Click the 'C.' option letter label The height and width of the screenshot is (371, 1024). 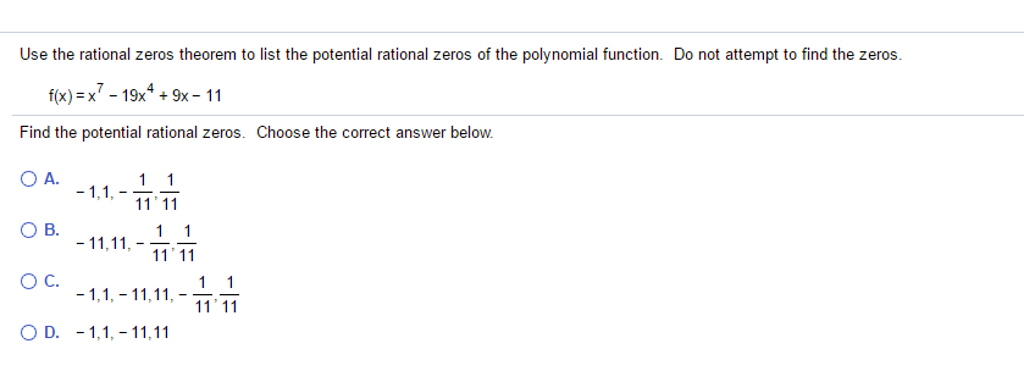52,282
